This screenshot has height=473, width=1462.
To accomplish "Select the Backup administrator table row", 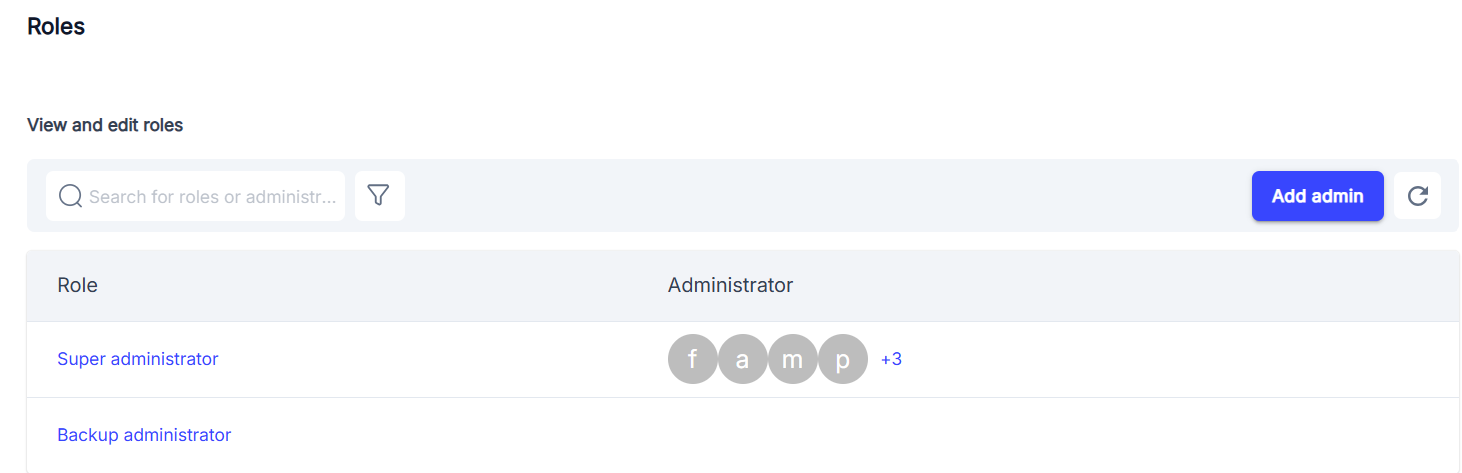I will (x=742, y=435).
